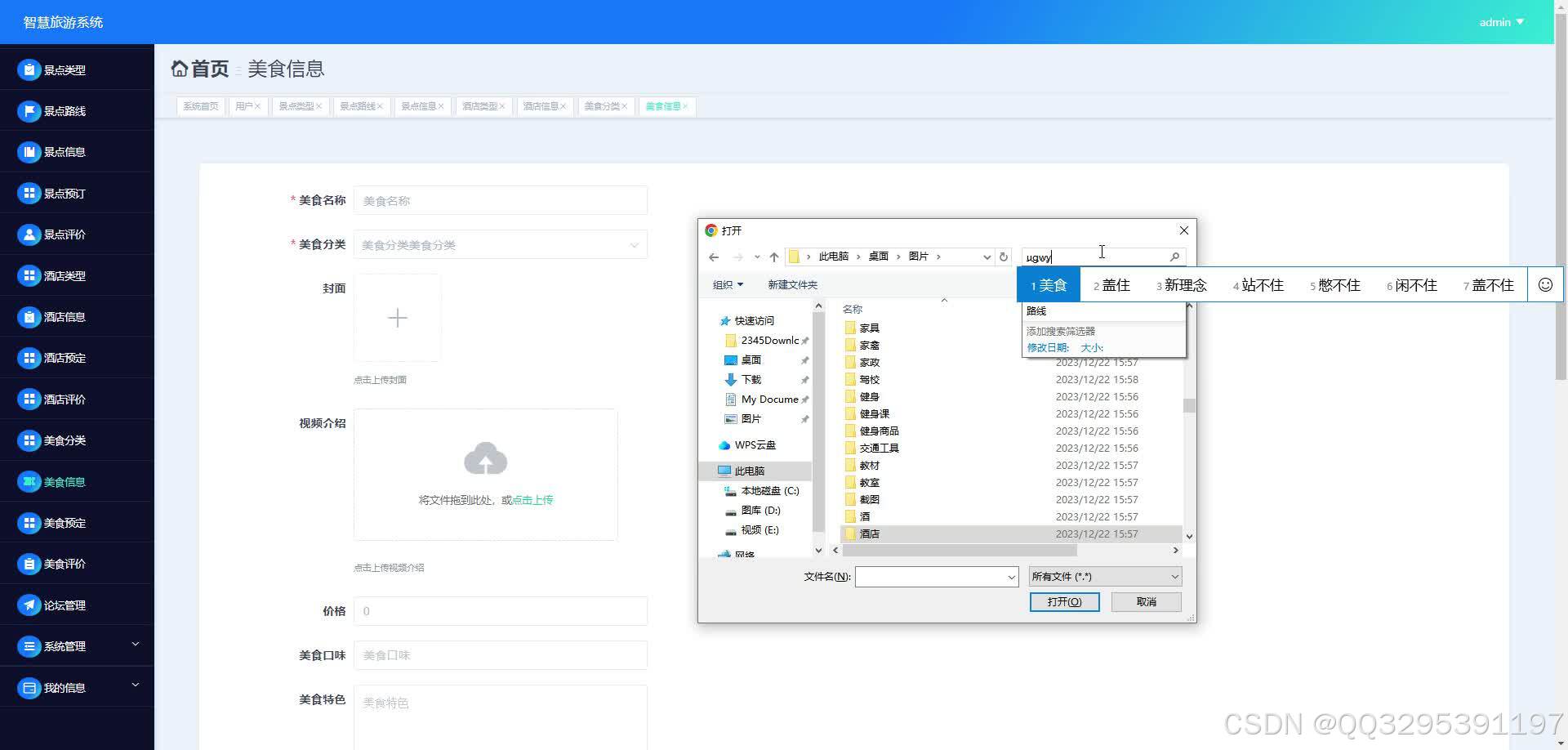Viewport: 1568px width, 750px height.
Task: Close the 景点路线 tab via its X
Action: click(380, 106)
